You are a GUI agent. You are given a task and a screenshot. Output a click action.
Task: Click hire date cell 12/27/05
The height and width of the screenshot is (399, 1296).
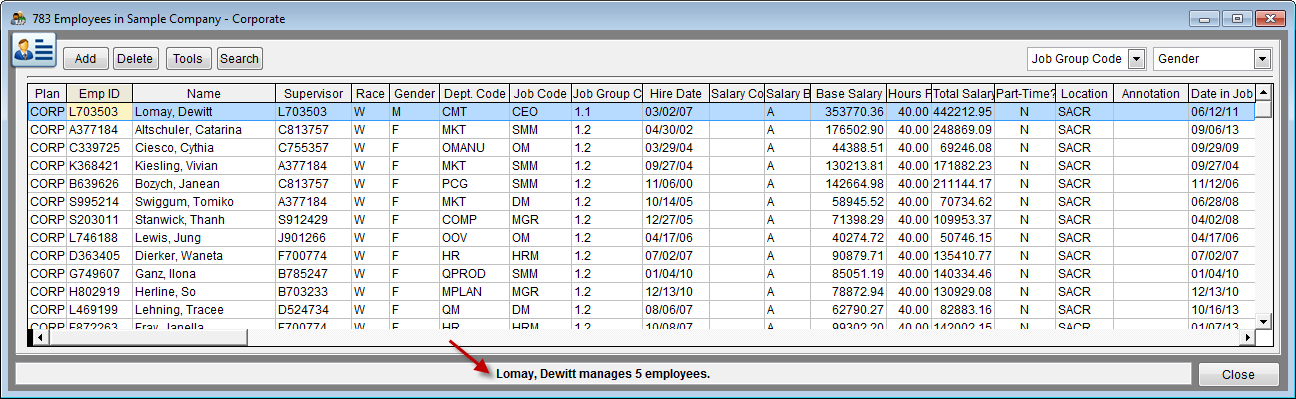675,220
